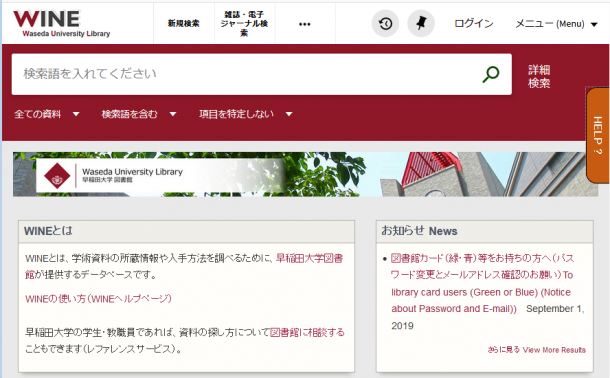Select the 新規検索 menu item
The image size is (610, 378).
tap(184, 24)
